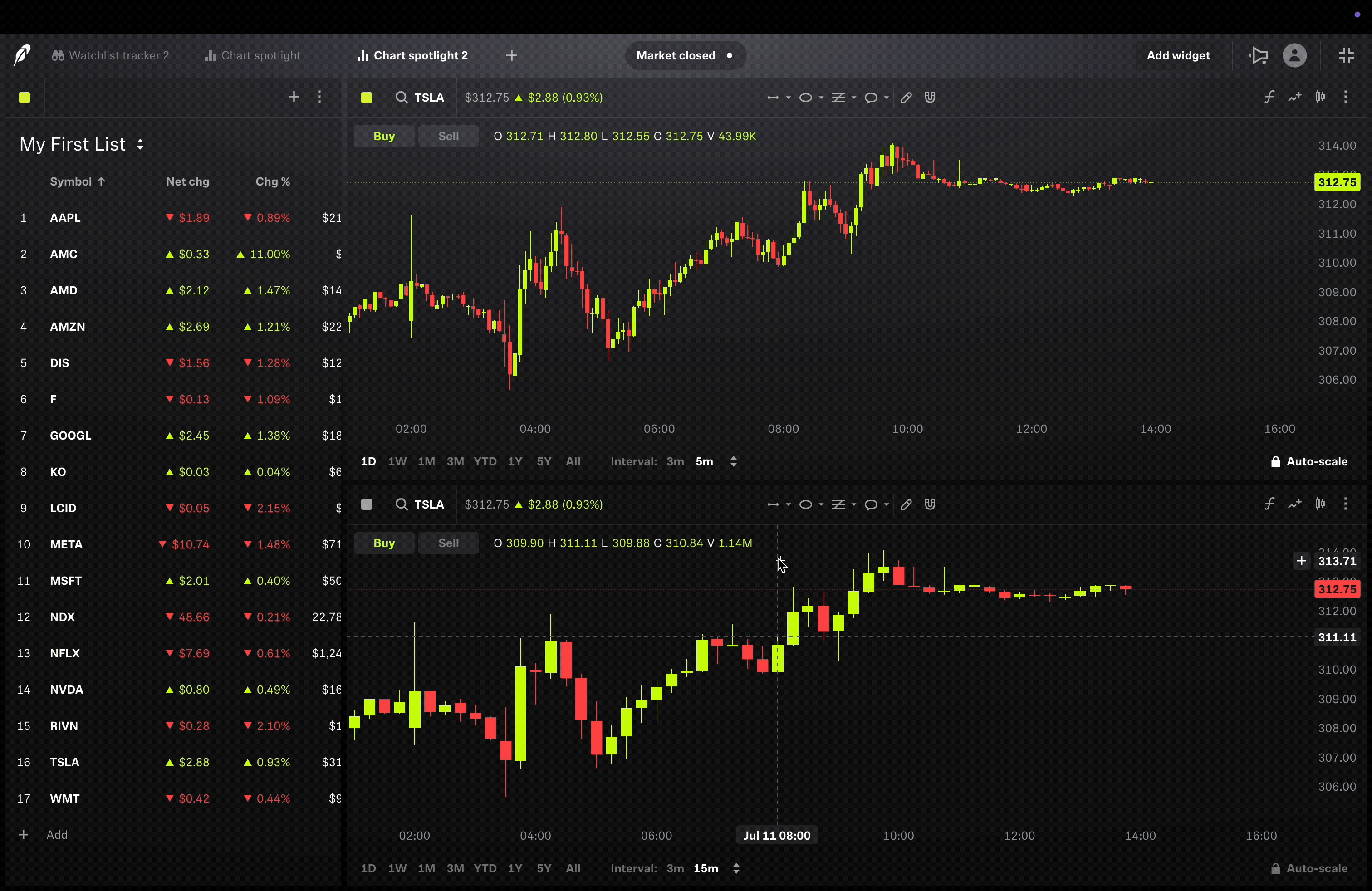
Task: Open the indicators function icon in the bottom chart
Action: pyautogui.click(x=1269, y=504)
